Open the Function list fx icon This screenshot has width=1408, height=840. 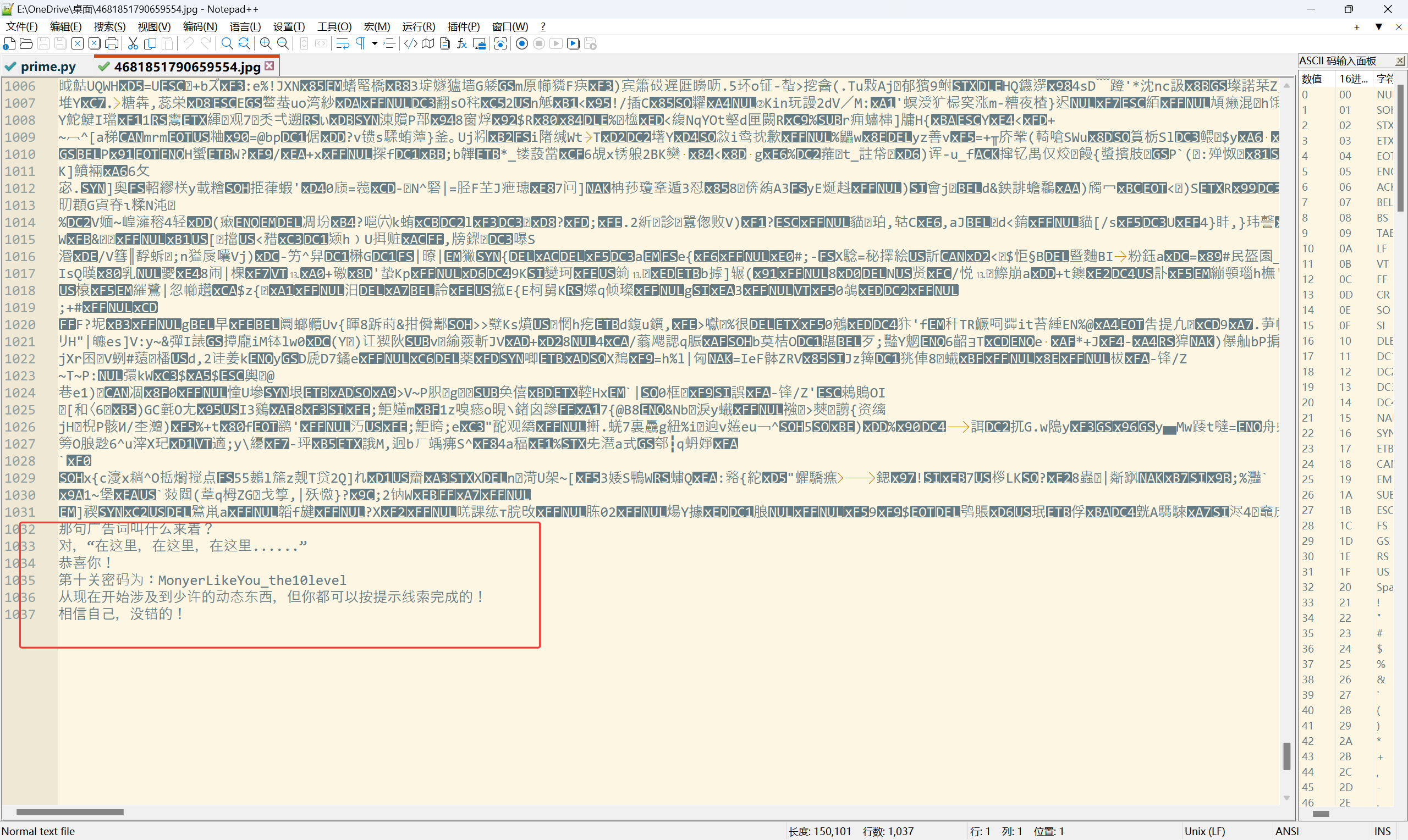pos(462,43)
